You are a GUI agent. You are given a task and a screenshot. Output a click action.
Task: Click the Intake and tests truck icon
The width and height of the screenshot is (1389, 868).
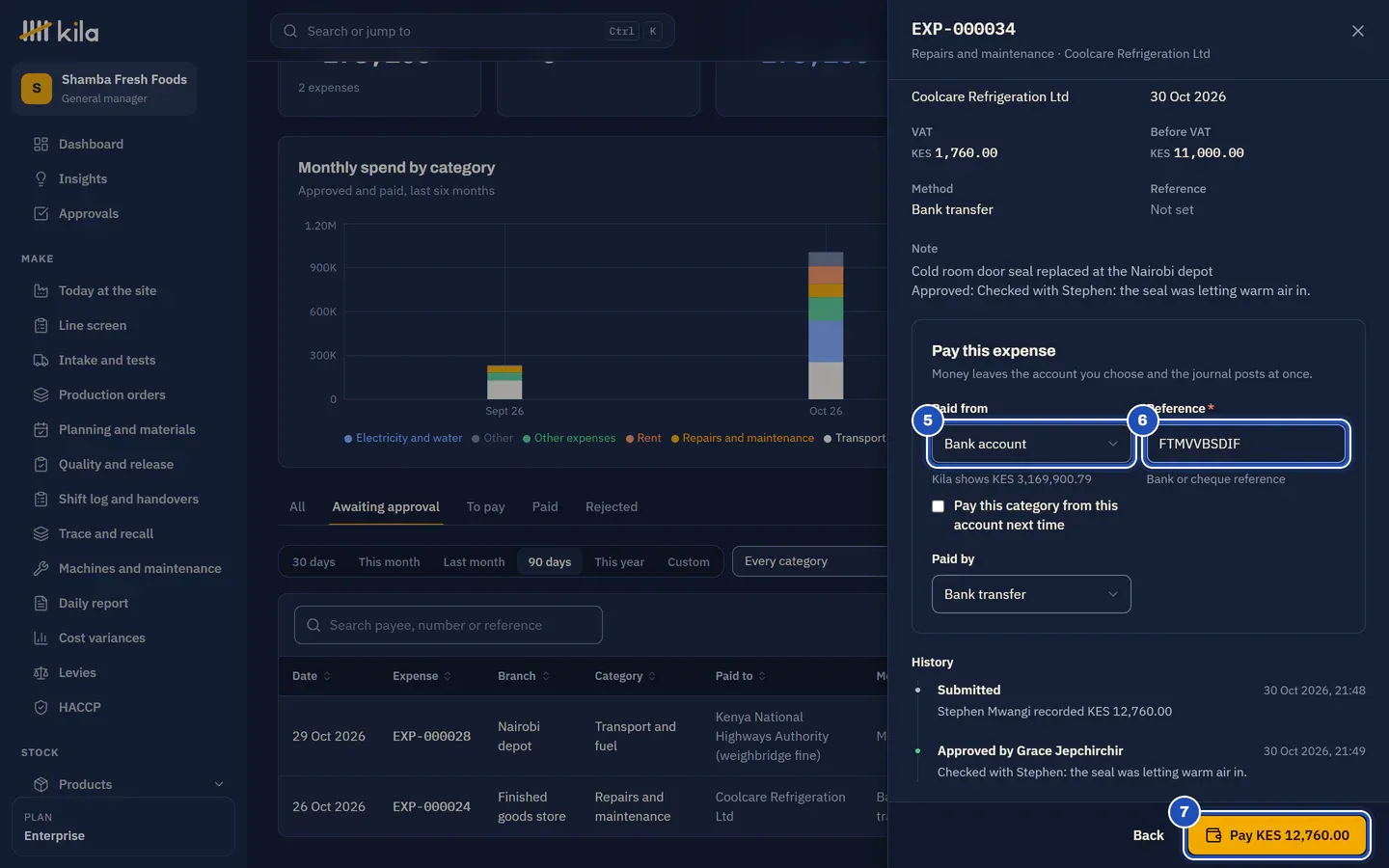41,361
